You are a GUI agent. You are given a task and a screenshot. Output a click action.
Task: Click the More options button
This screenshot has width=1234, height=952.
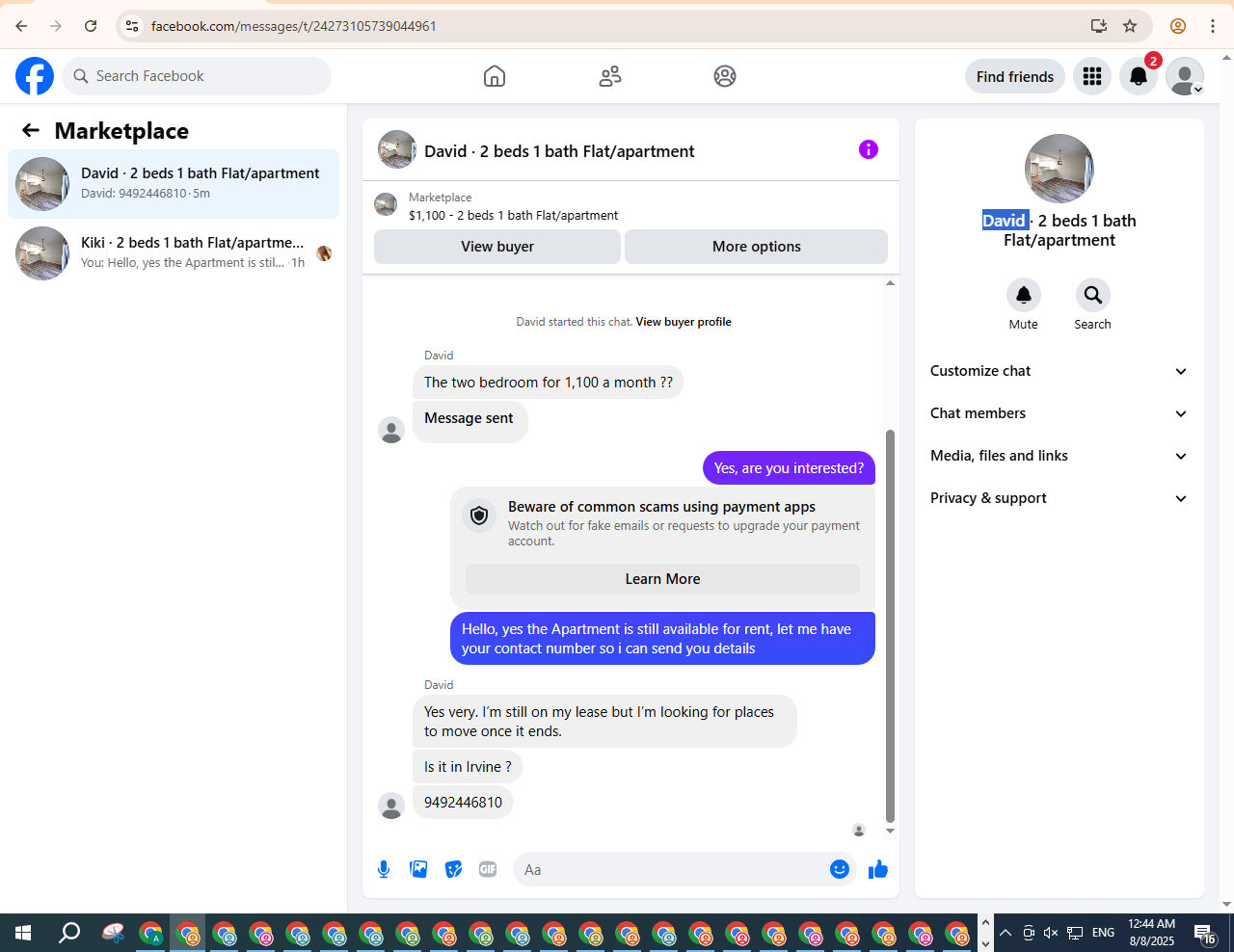(x=757, y=247)
